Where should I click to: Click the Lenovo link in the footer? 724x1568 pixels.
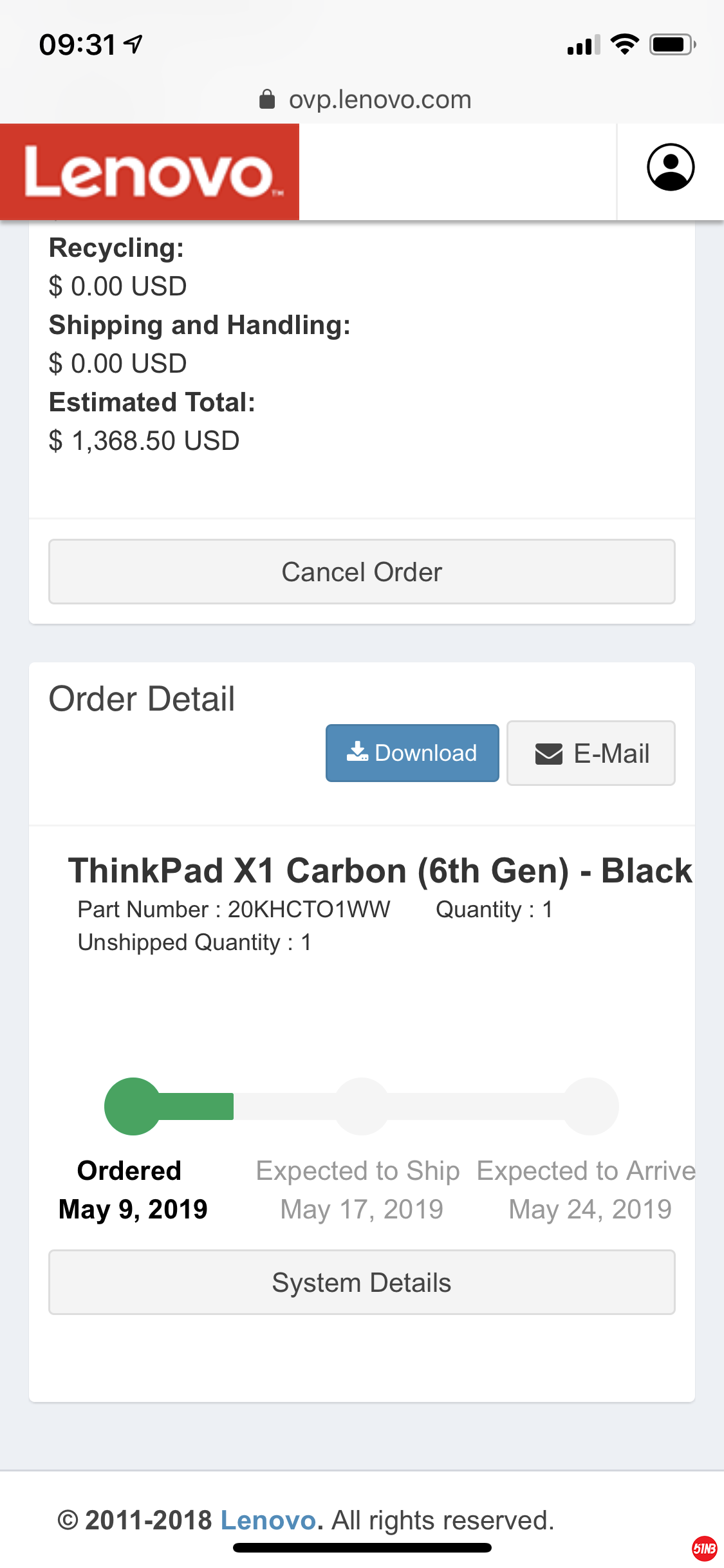tap(268, 1520)
